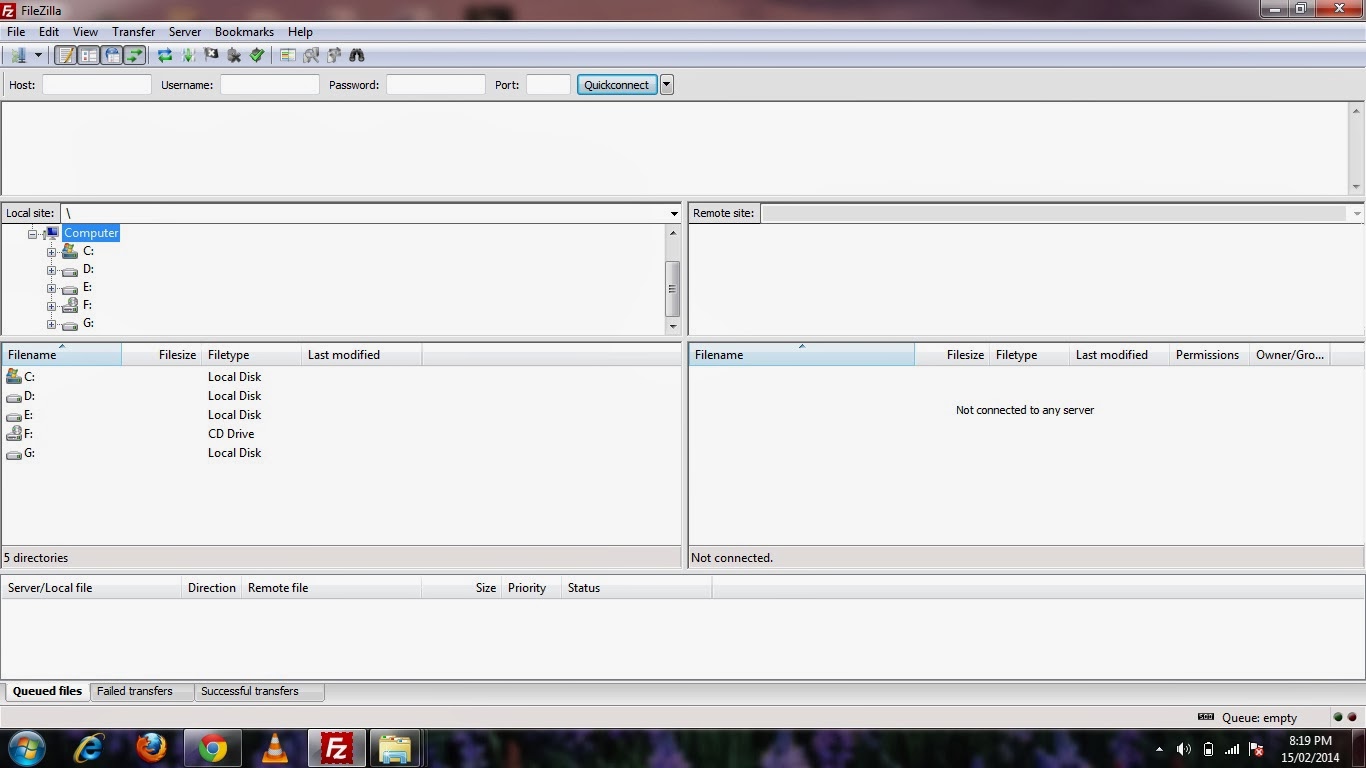
Task: Sort local files by Filename column
Action: [62, 354]
